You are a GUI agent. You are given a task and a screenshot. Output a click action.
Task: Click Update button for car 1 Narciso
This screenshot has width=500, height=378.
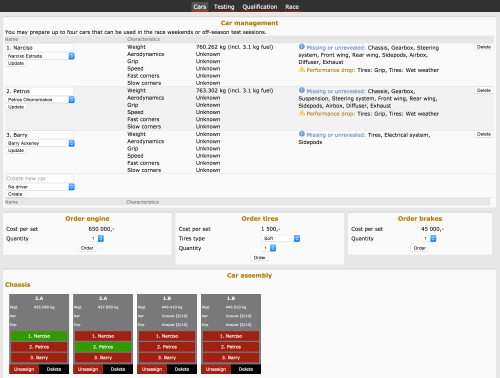[16, 63]
